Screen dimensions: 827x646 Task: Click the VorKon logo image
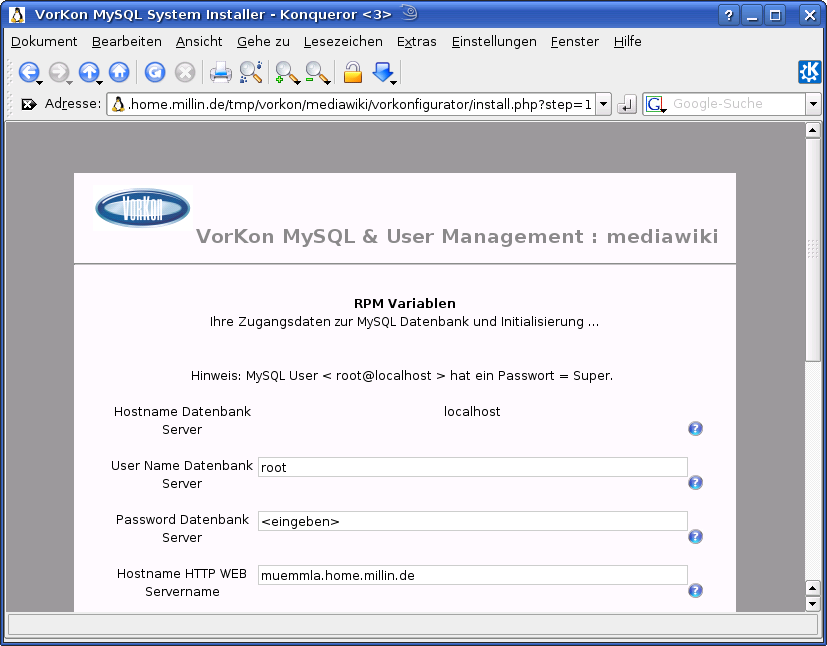142,208
